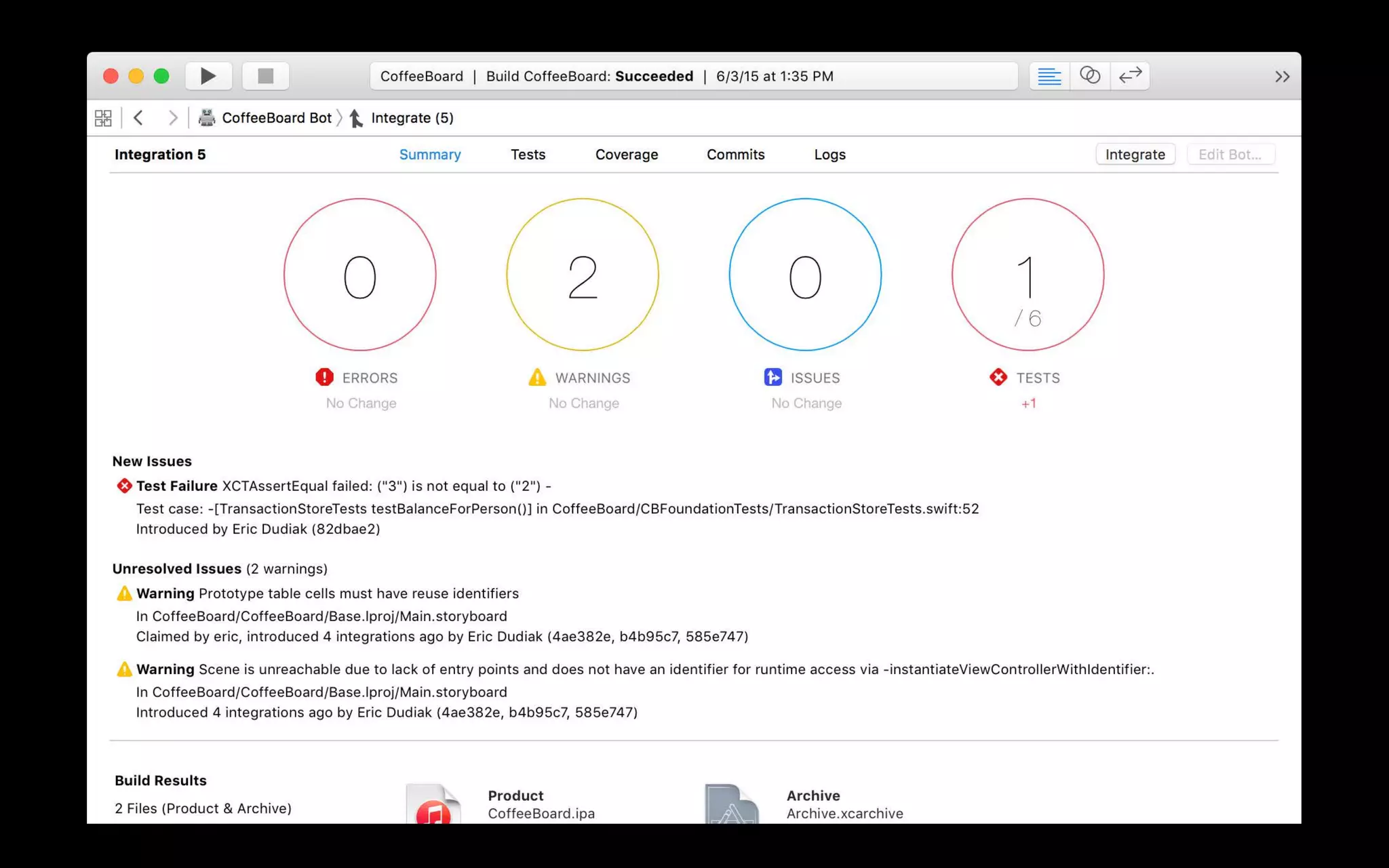Click 'Claimed by eric' commit line
1389x868 pixels.
(442, 637)
